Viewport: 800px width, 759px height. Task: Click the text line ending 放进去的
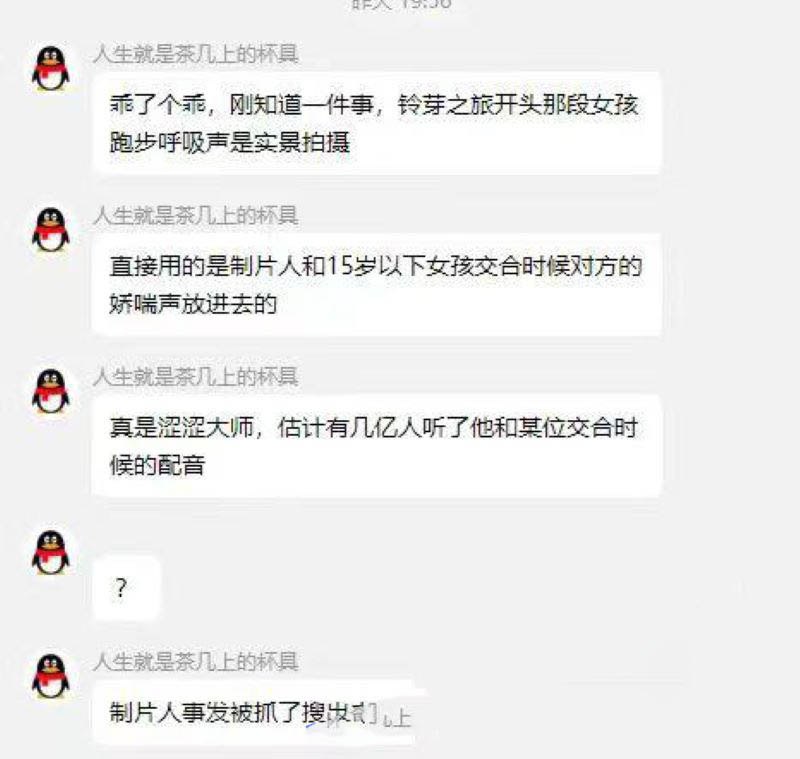193,303
